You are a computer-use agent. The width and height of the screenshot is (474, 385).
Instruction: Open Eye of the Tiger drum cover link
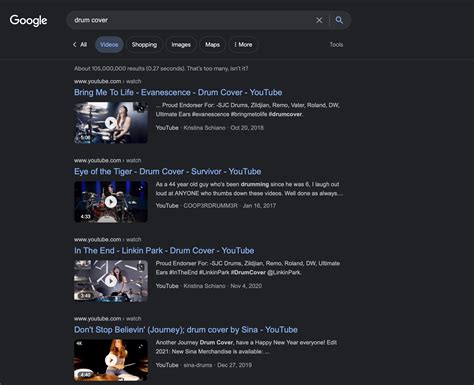tap(167, 171)
